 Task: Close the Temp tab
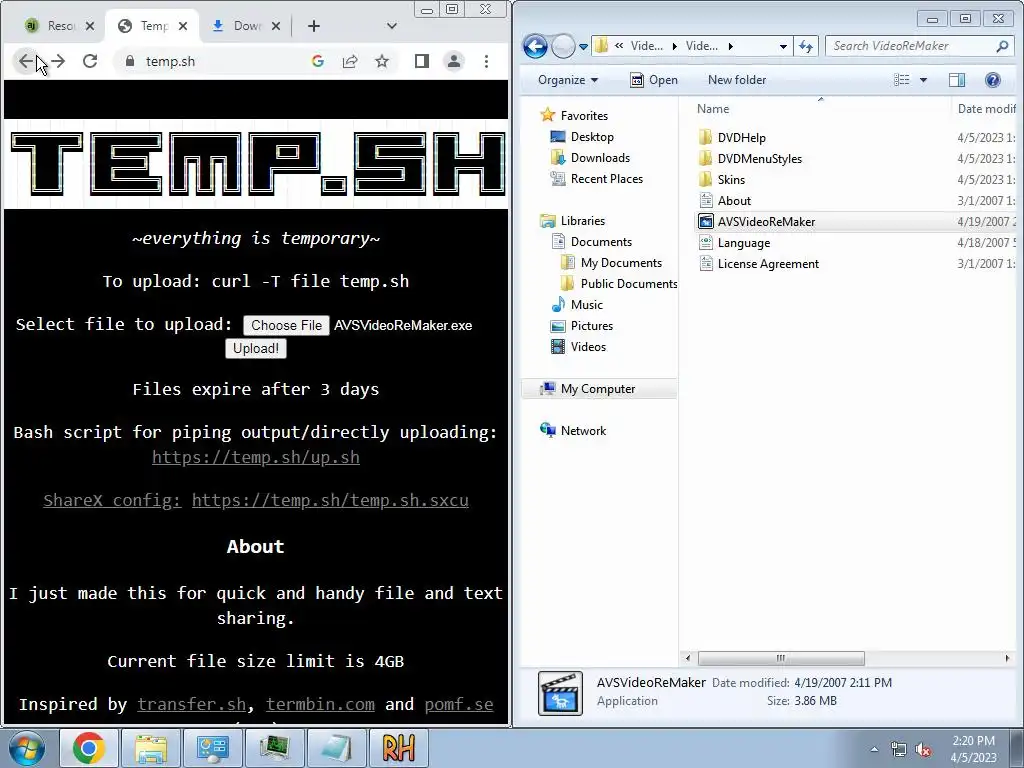click(183, 26)
